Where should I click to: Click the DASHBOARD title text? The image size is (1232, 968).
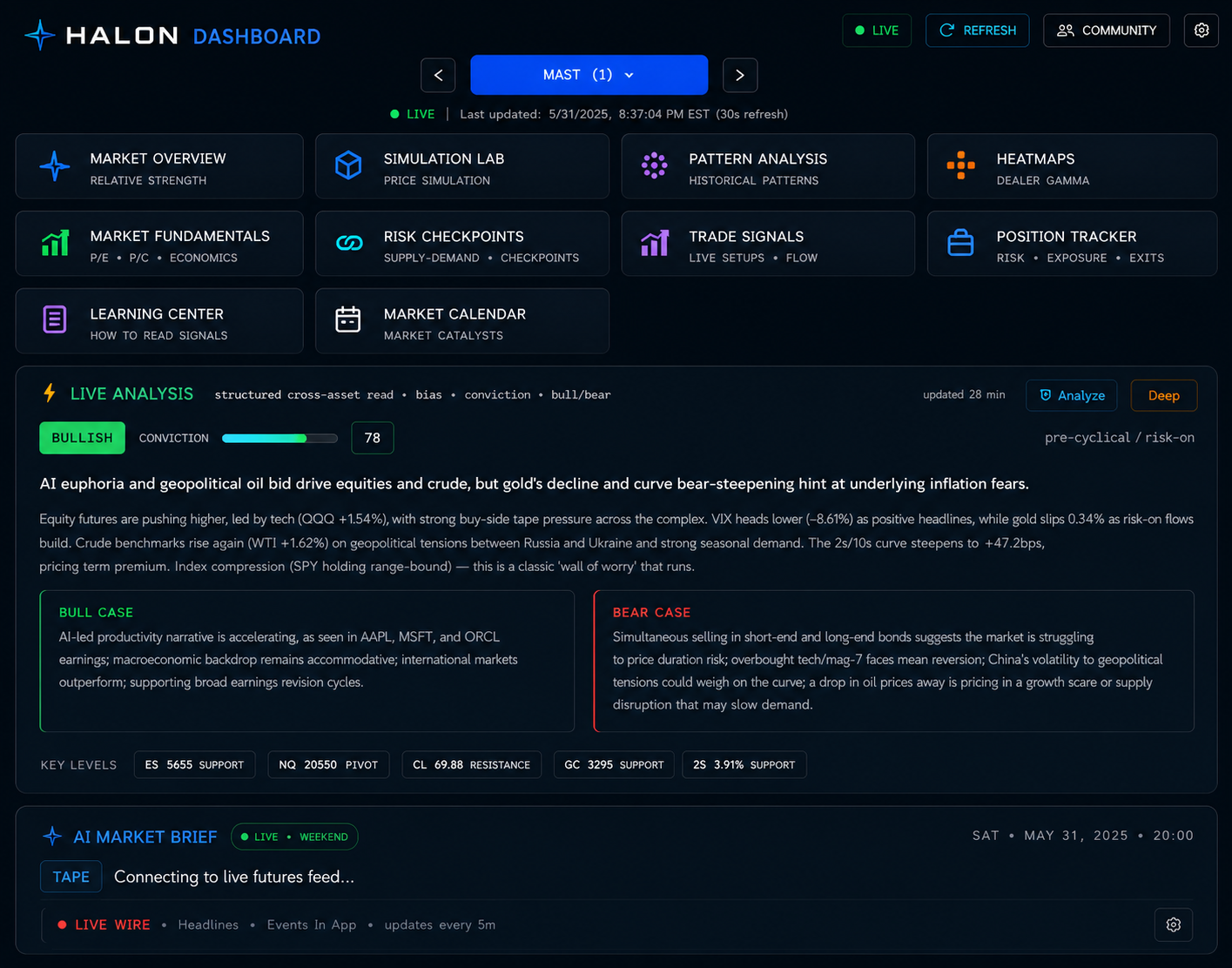pyautogui.click(x=257, y=37)
